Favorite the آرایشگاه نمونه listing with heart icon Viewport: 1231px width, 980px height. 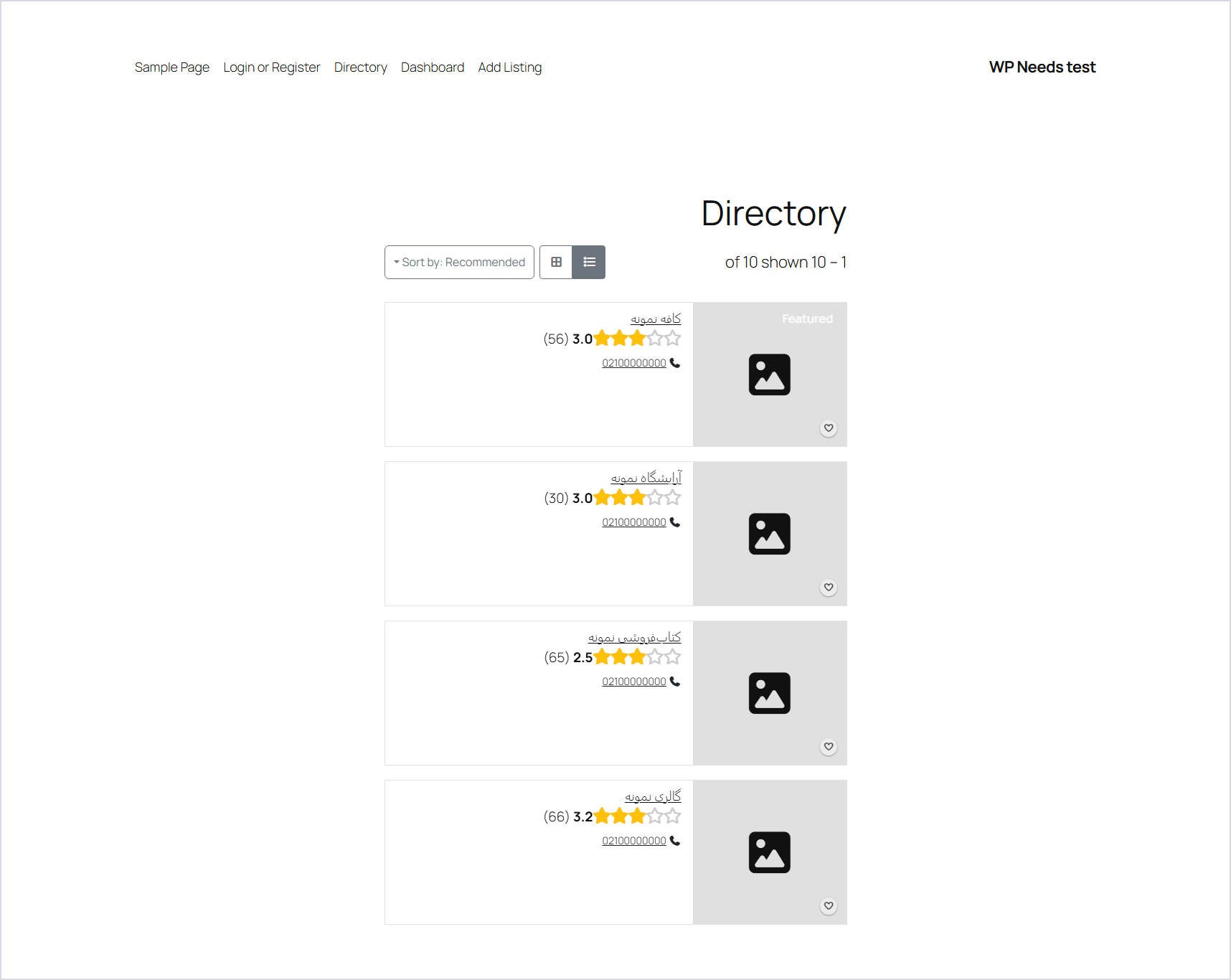(x=829, y=588)
